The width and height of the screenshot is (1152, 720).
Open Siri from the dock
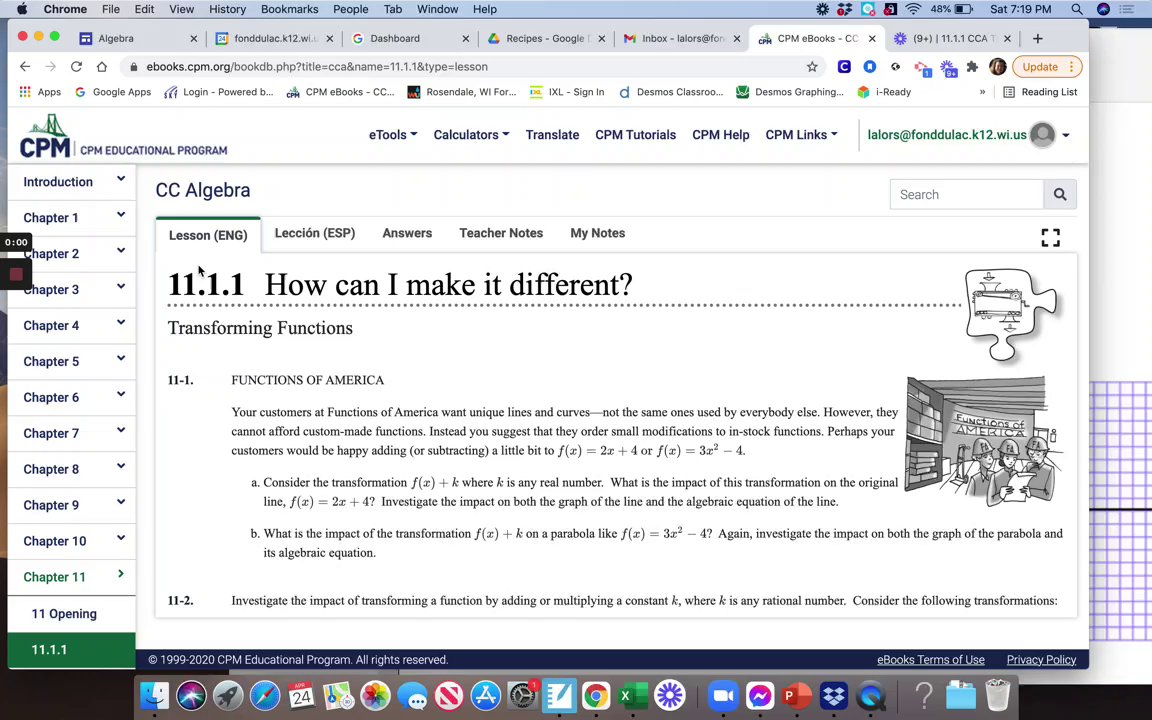(x=191, y=695)
